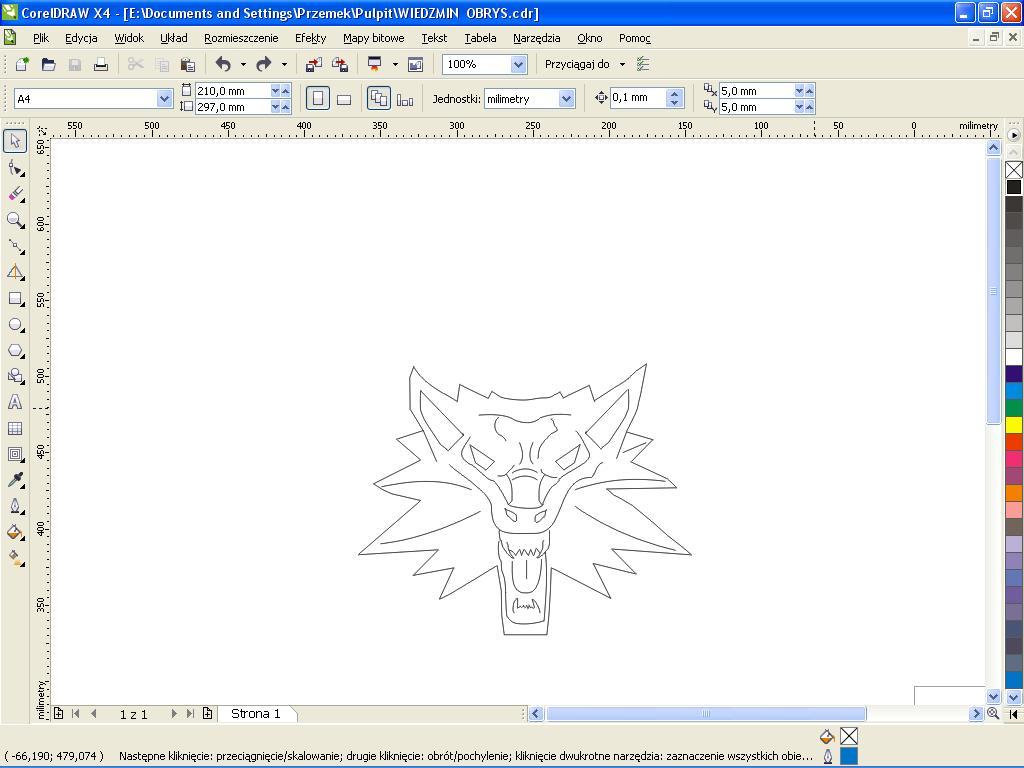Select the Rectangle tool

pos(15,299)
